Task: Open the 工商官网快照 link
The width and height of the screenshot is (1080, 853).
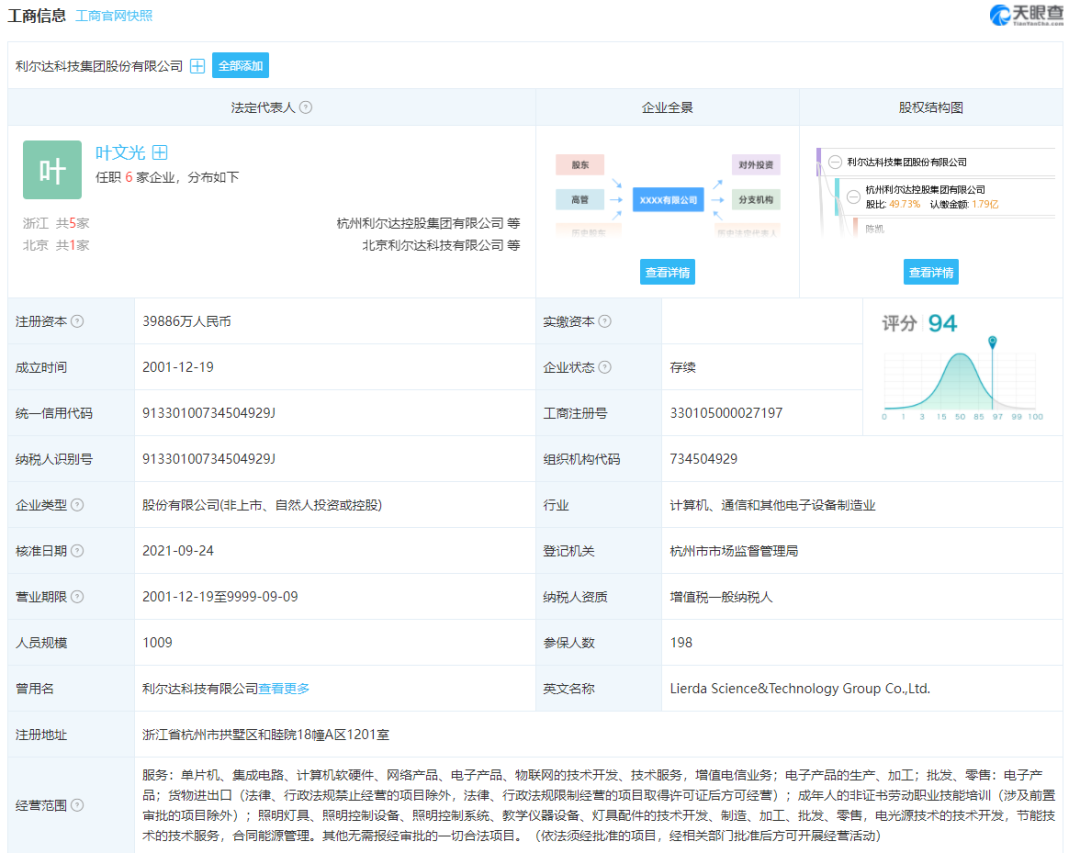Action: 114,16
